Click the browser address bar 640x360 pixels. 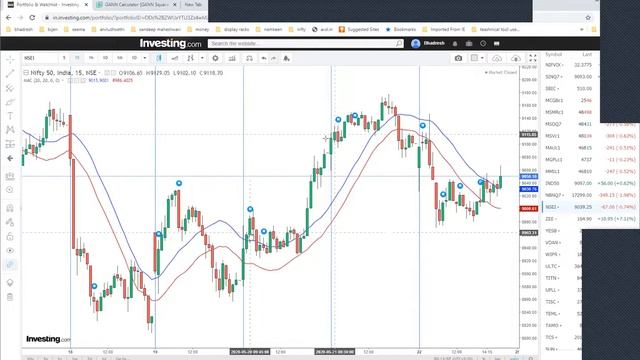click(127, 18)
